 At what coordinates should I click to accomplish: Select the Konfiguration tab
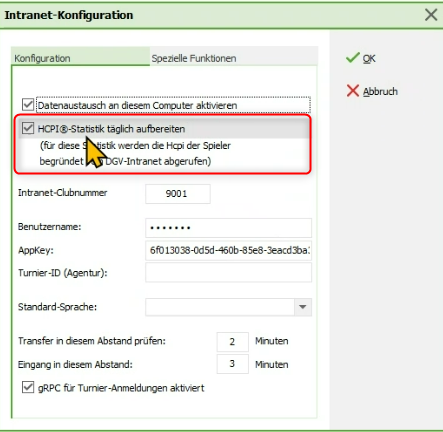(42, 58)
